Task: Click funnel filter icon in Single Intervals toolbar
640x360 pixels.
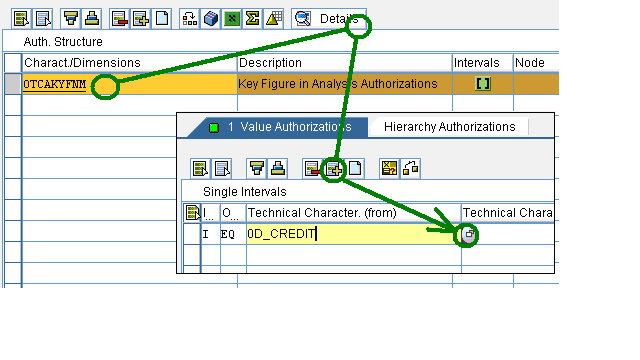Action: [x=257, y=168]
